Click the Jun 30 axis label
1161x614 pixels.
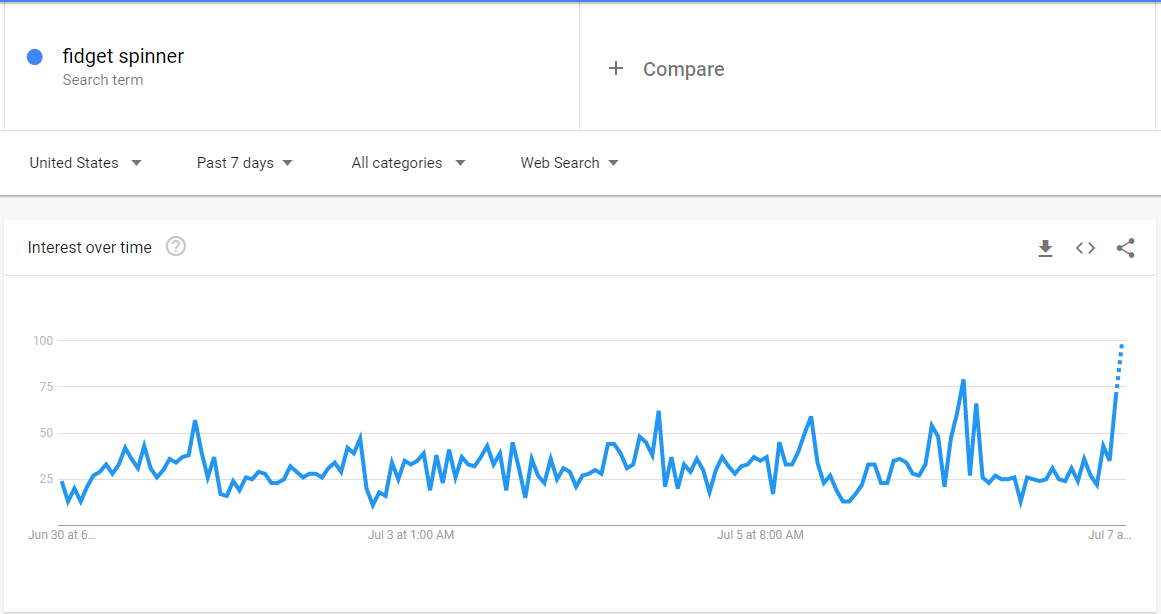pos(61,535)
